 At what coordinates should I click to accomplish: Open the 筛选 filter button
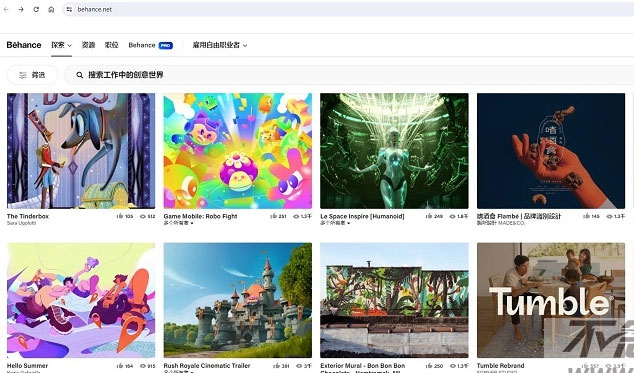point(32,75)
